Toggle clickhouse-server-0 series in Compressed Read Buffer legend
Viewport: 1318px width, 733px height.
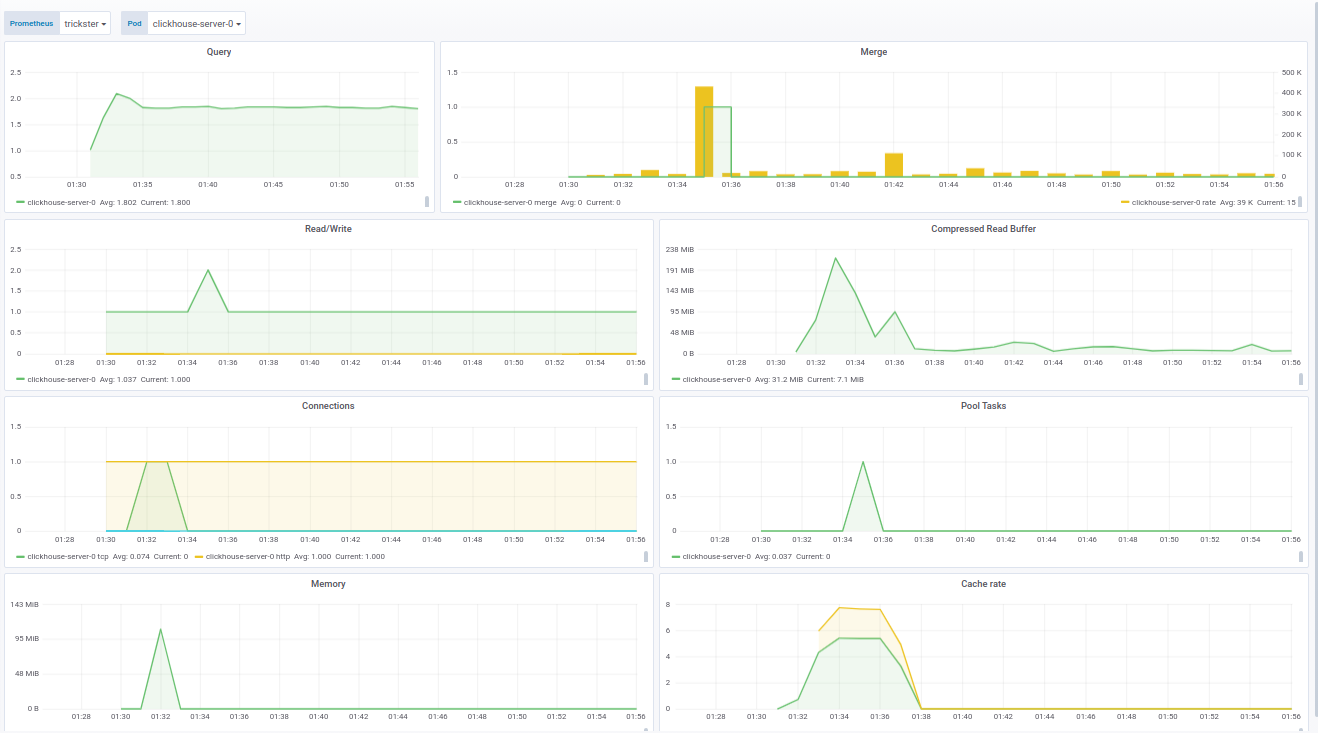[x=716, y=379]
